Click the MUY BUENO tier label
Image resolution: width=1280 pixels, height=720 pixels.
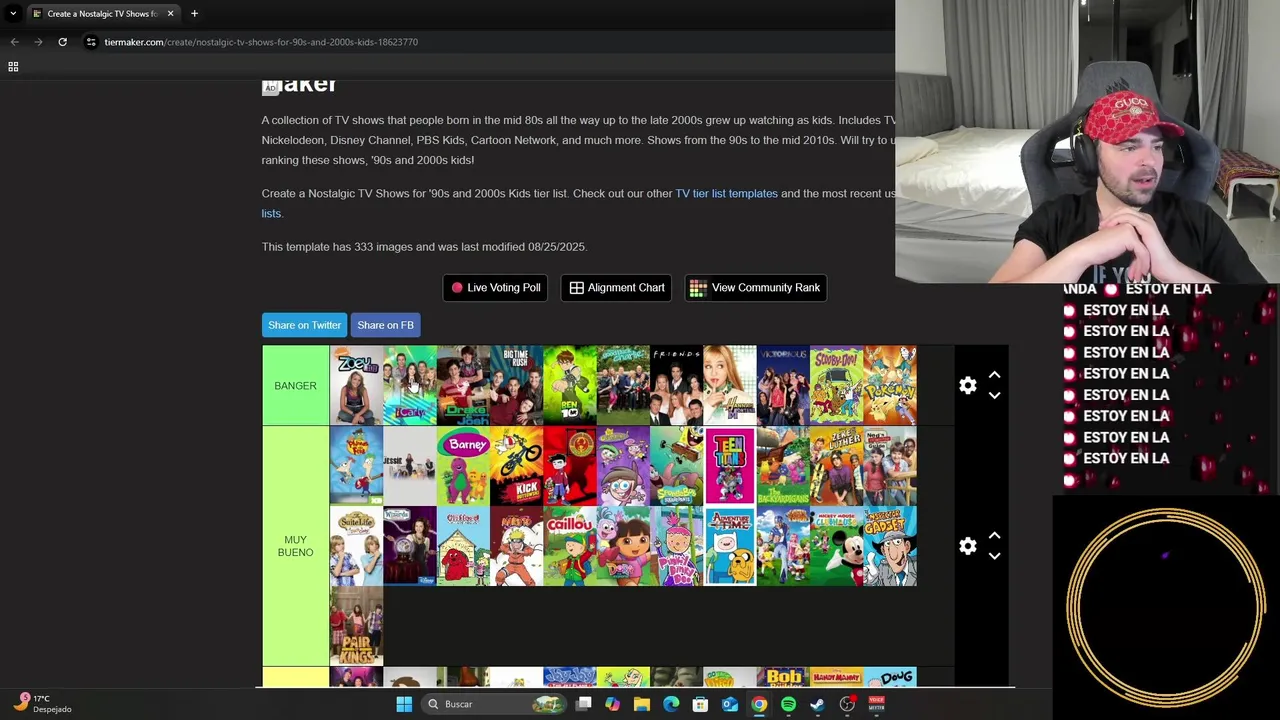pos(295,546)
